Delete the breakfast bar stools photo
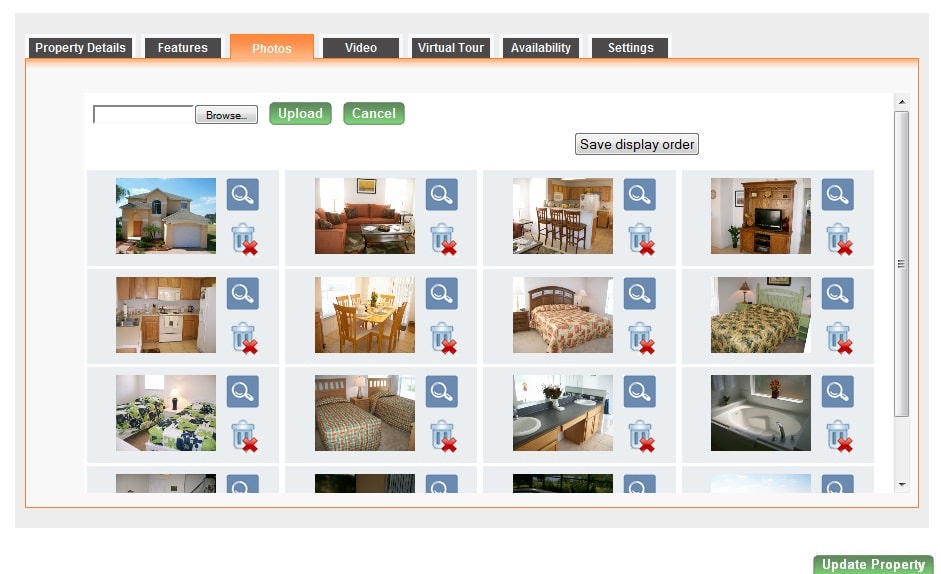Screen dimensions: 941x574 642,239
